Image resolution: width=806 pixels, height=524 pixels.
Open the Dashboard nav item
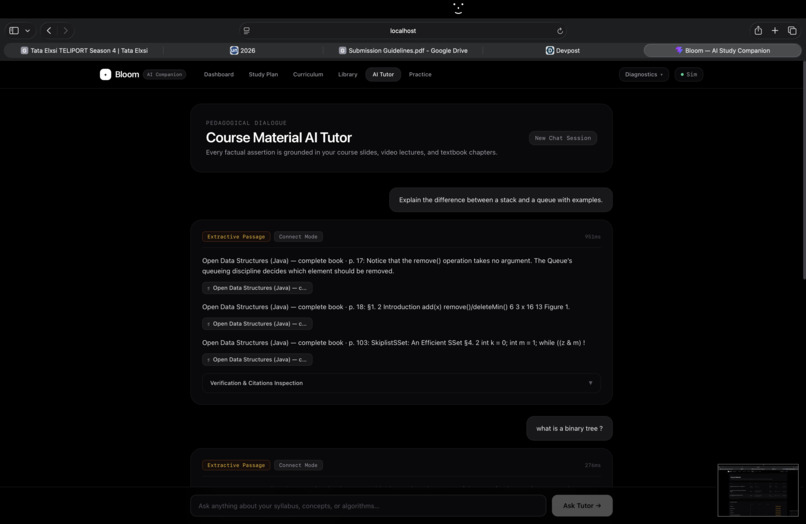(218, 75)
